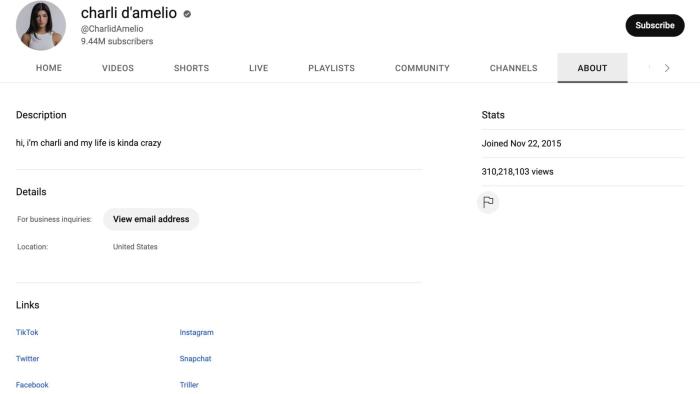Switch to the VIDEOS tab
The height and width of the screenshot is (394, 700).
[x=118, y=68]
